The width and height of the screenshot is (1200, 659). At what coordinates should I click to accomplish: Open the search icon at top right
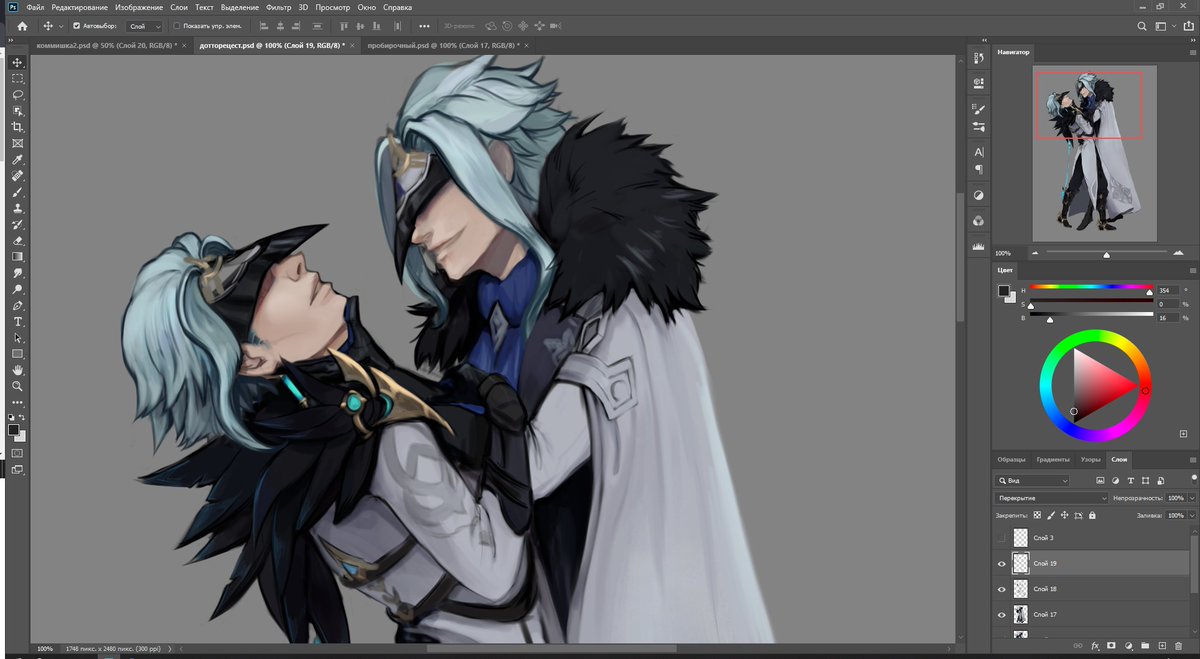(x=1140, y=26)
